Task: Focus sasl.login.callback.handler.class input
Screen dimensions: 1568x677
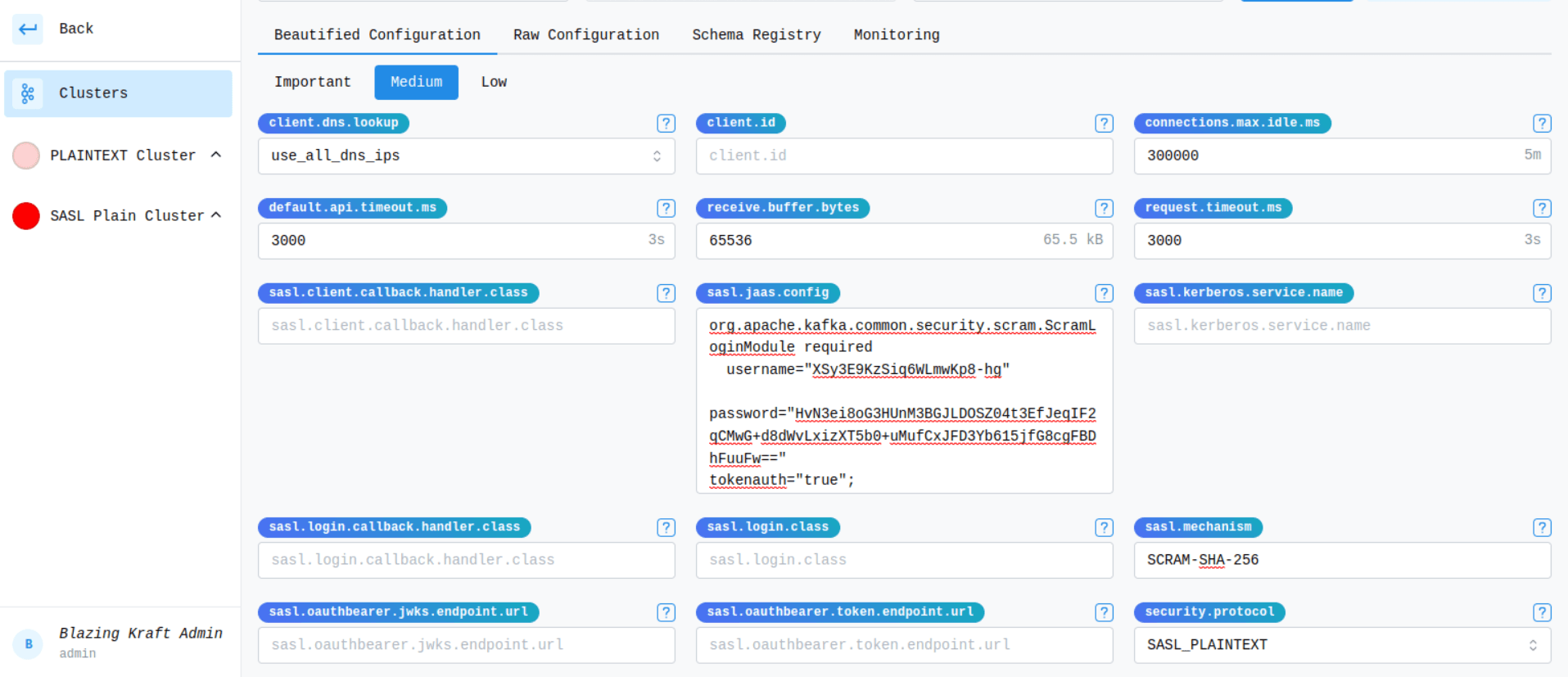Action: coord(467,560)
